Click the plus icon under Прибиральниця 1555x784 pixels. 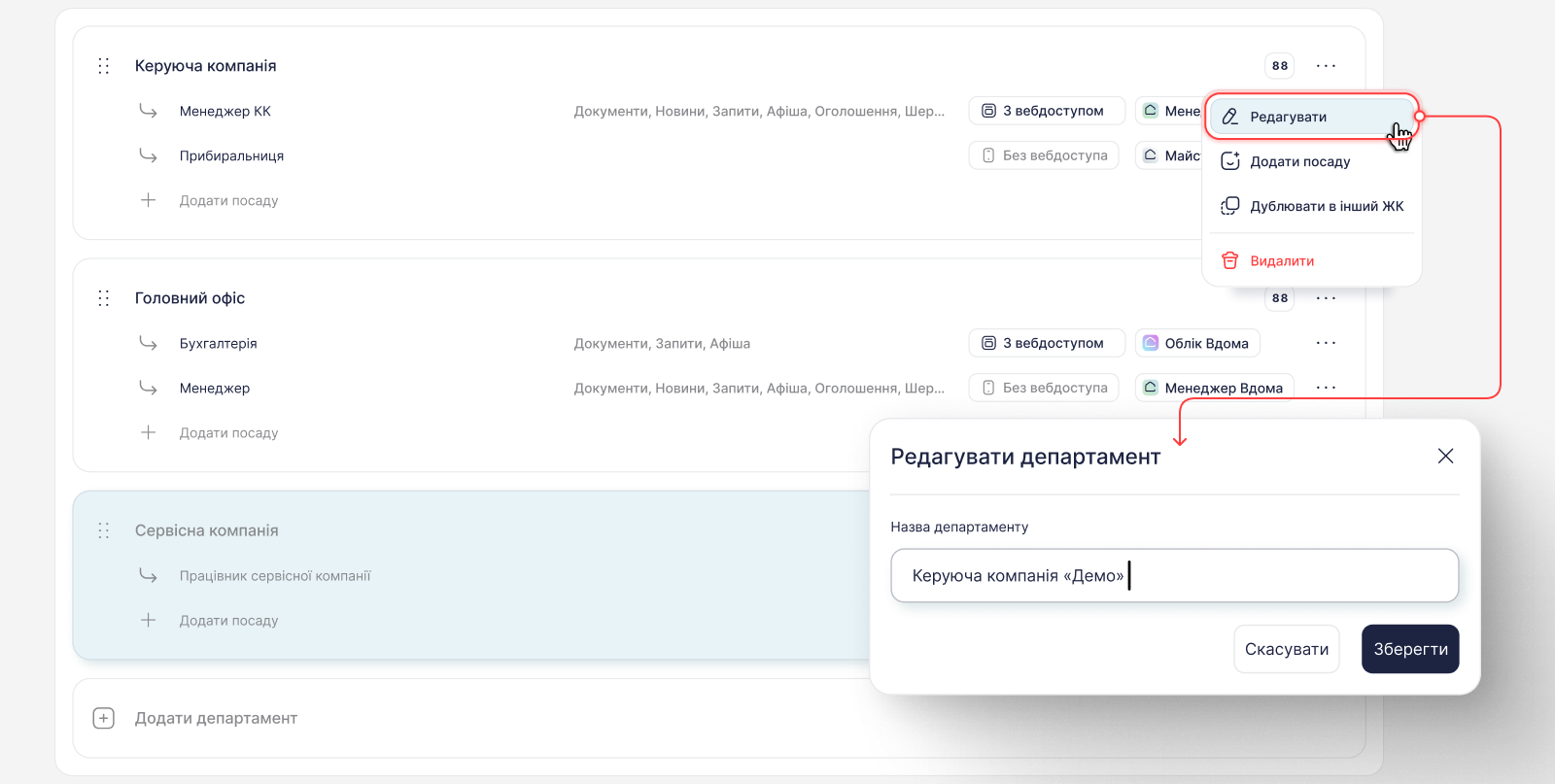(x=148, y=200)
